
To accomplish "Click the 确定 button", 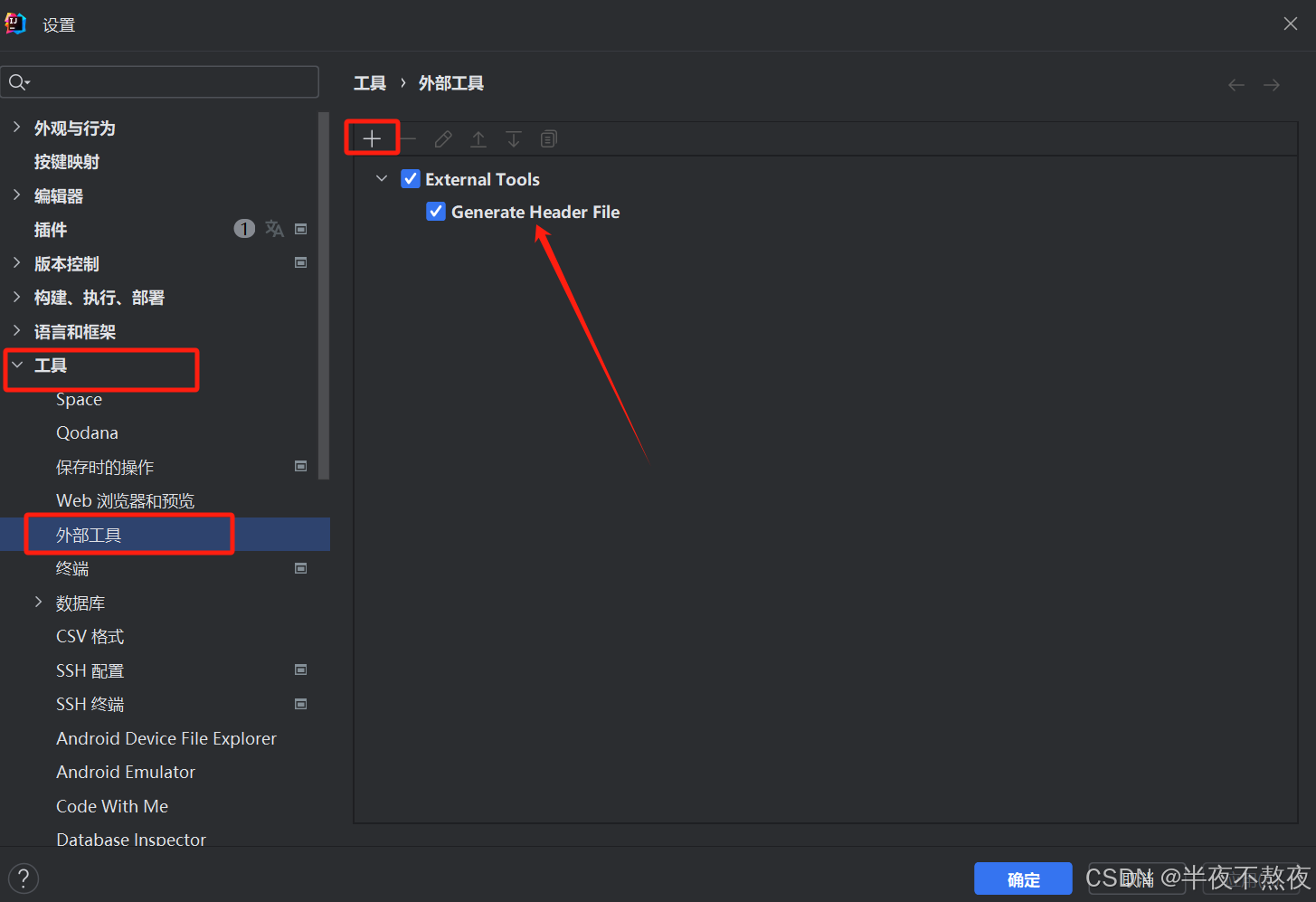I will (x=1023, y=878).
